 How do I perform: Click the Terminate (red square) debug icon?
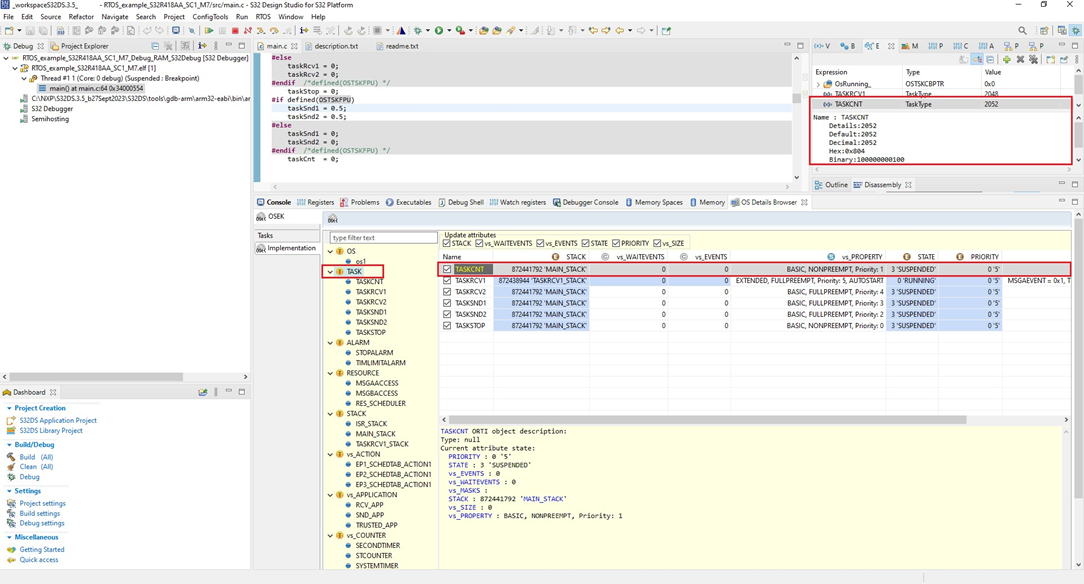(236, 31)
